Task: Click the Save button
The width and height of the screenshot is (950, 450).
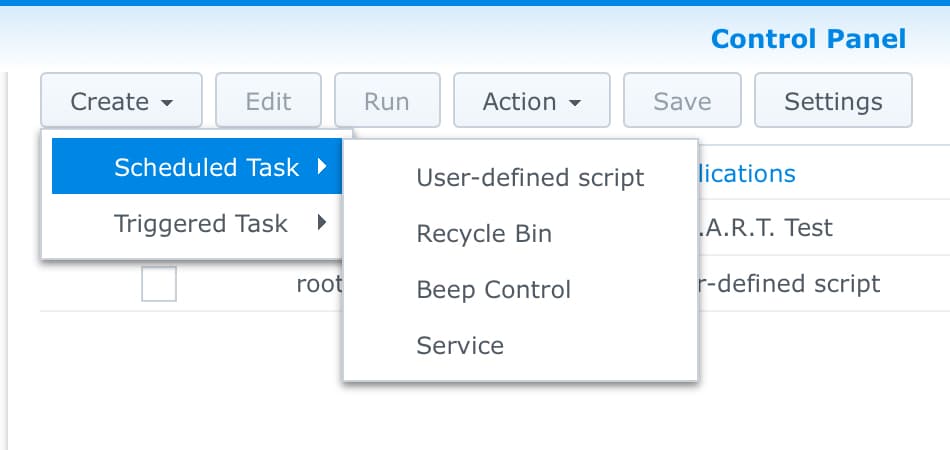Action: [x=682, y=101]
